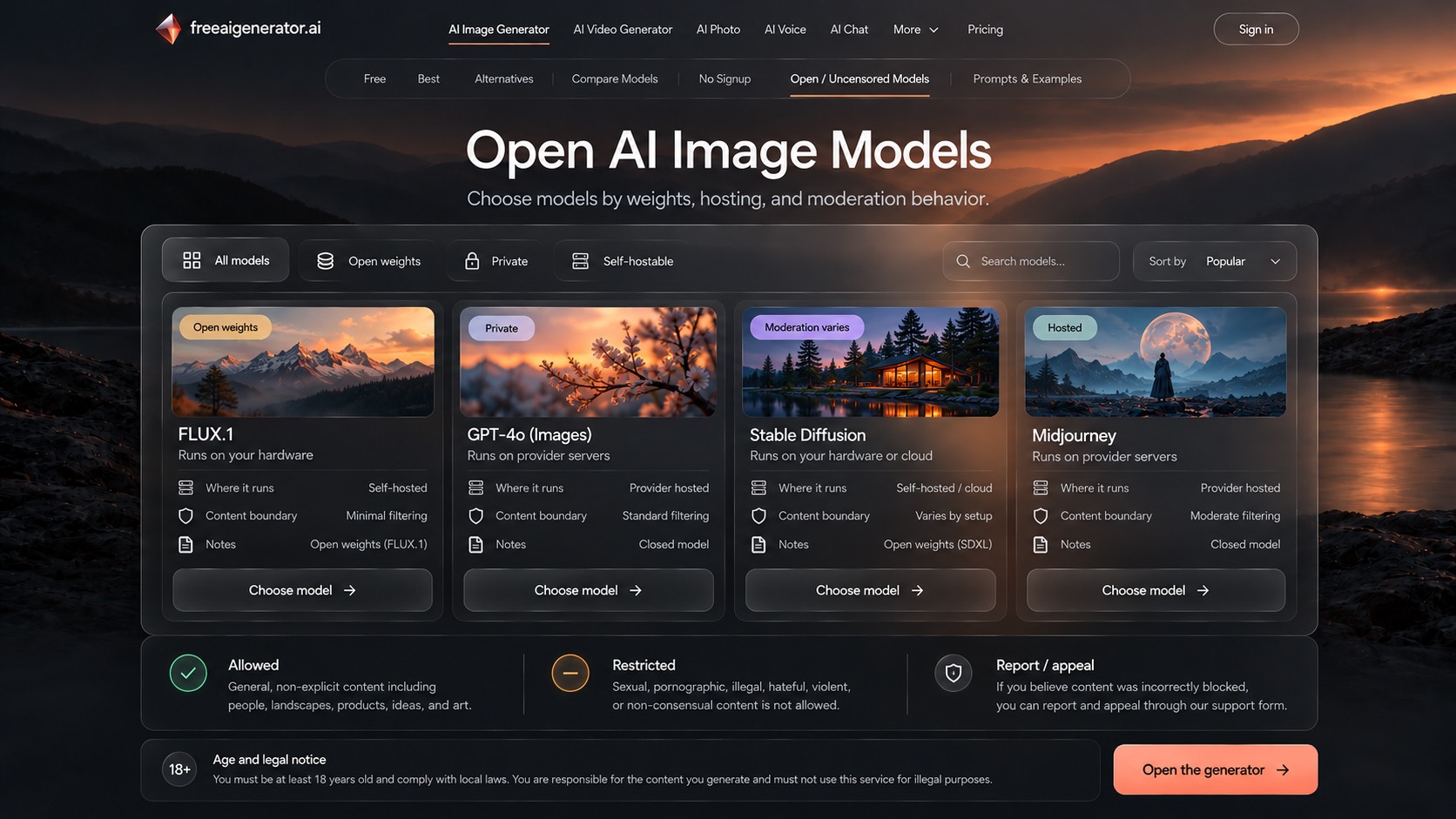Click Midjourney Content boundary shield icon

(1040, 516)
